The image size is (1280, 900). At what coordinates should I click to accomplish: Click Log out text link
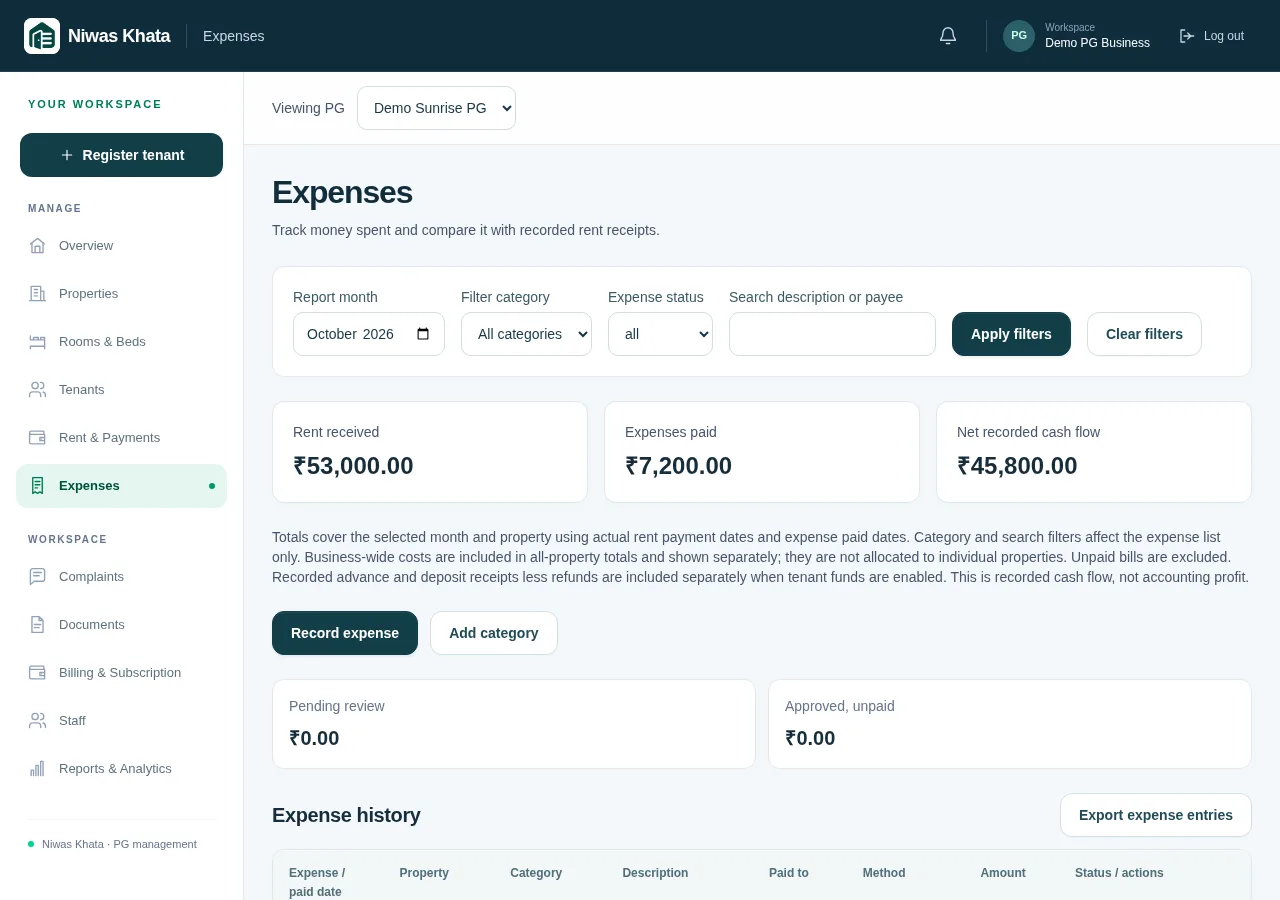click(x=1224, y=36)
